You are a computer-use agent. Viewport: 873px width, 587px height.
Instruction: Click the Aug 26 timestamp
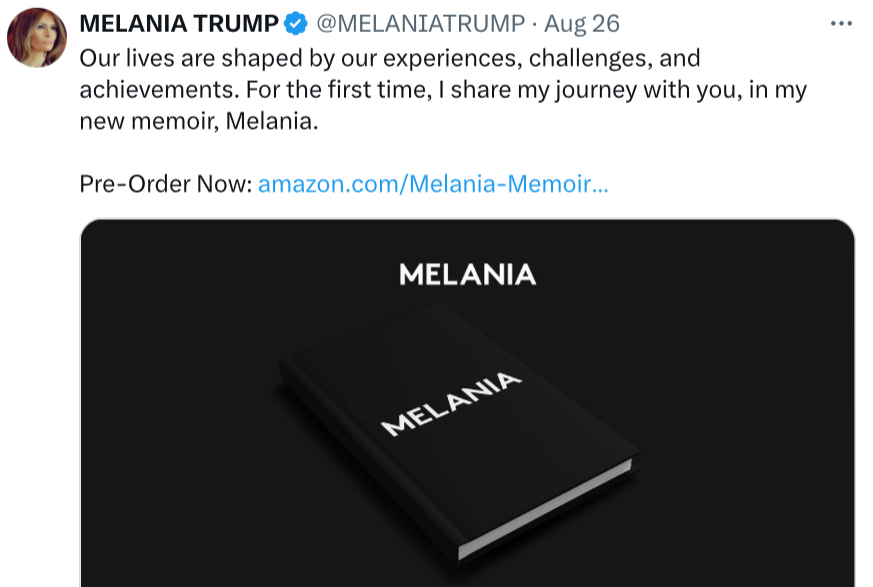click(x=582, y=24)
